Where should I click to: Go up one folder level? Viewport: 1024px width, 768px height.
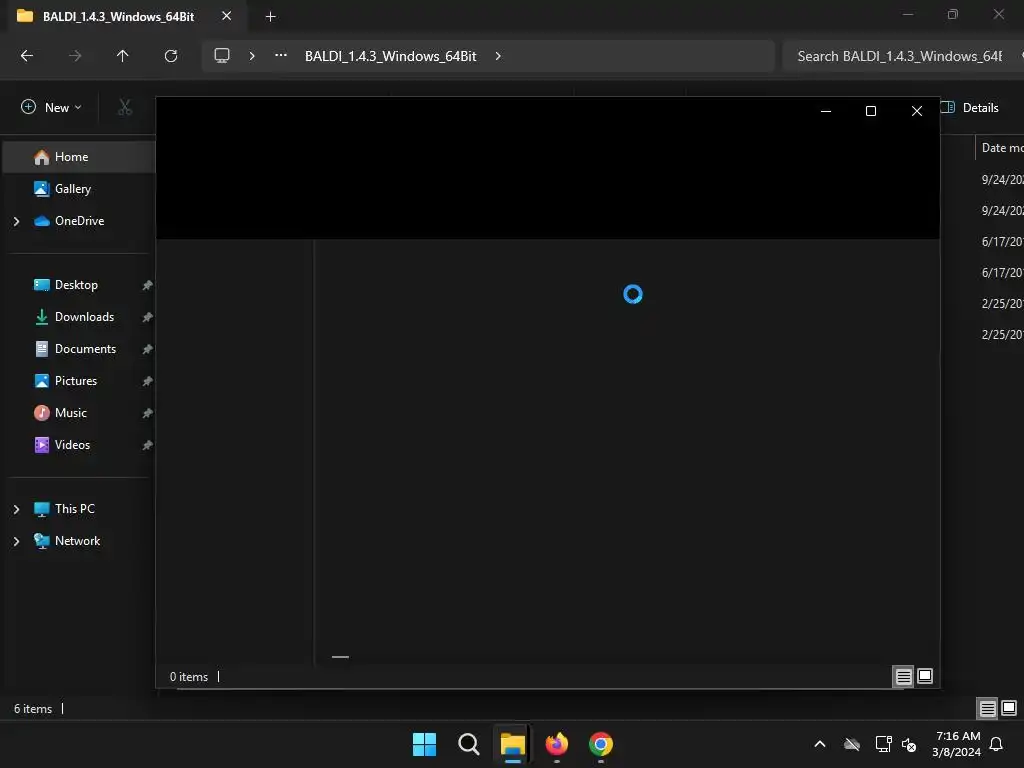[x=122, y=56]
